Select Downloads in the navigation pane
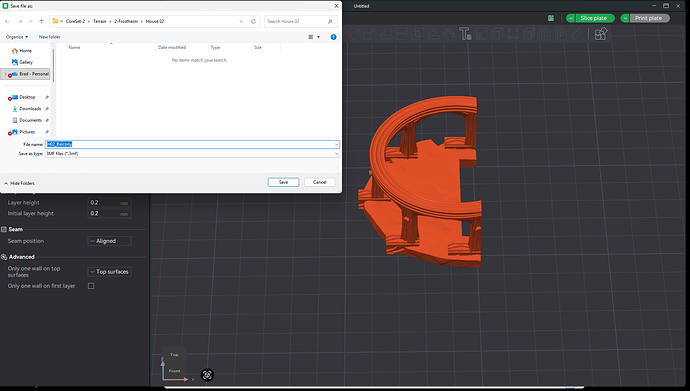 click(30, 109)
